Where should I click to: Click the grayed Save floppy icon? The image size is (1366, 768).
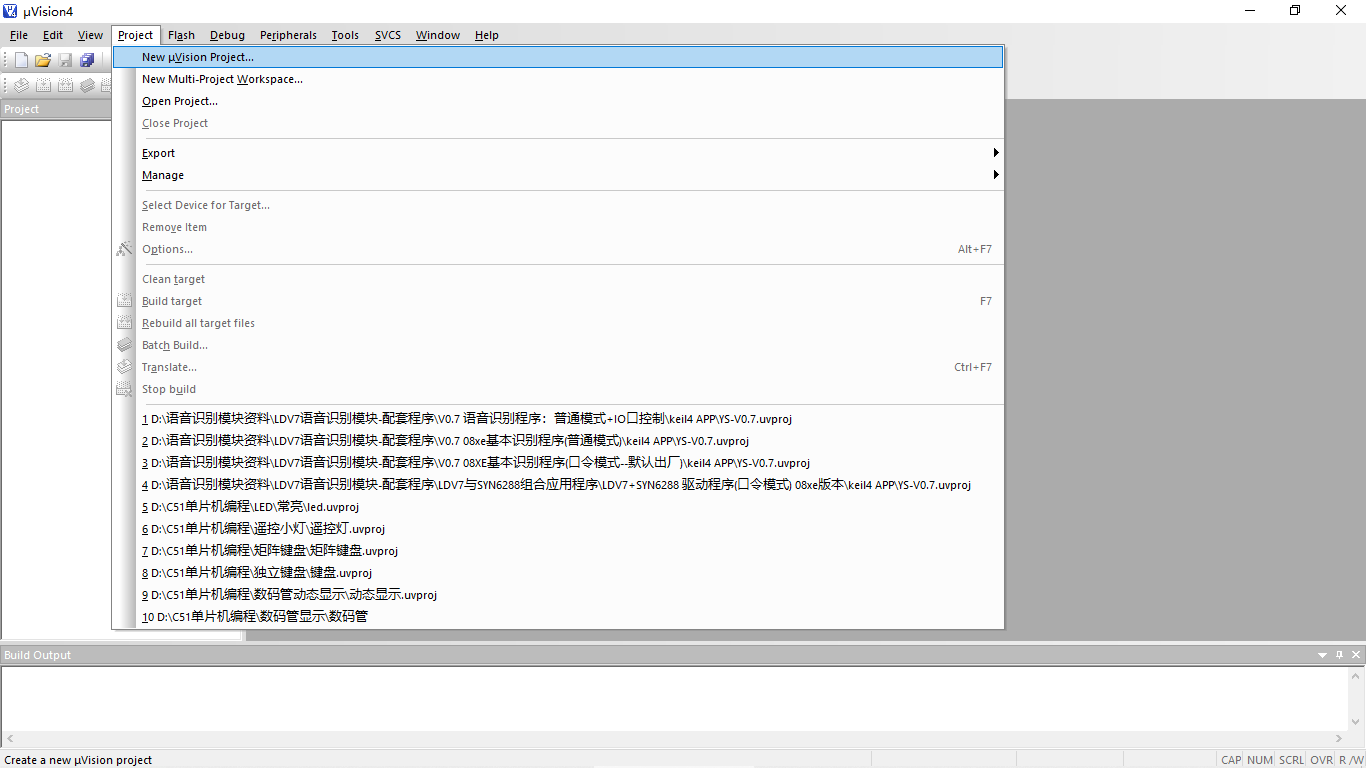click(x=65, y=60)
